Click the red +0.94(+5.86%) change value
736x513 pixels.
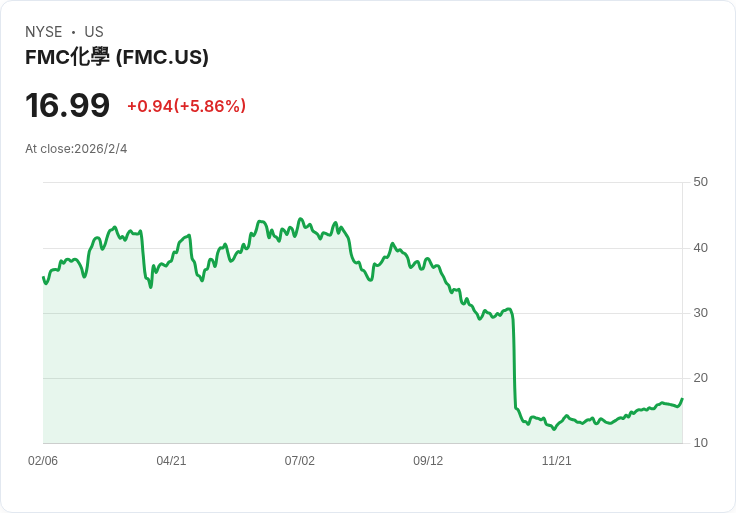[186, 106]
